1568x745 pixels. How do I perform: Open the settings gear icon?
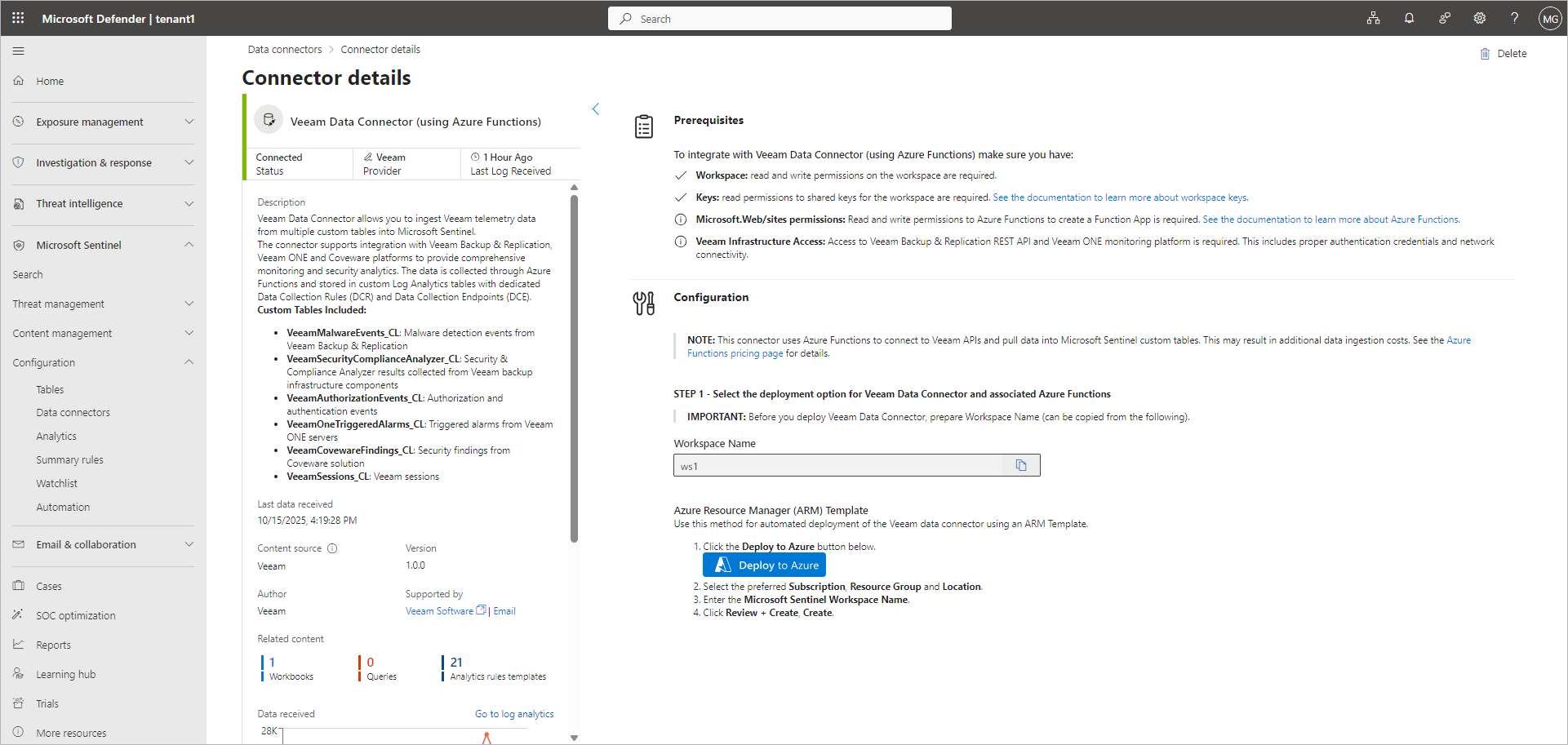[1479, 18]
